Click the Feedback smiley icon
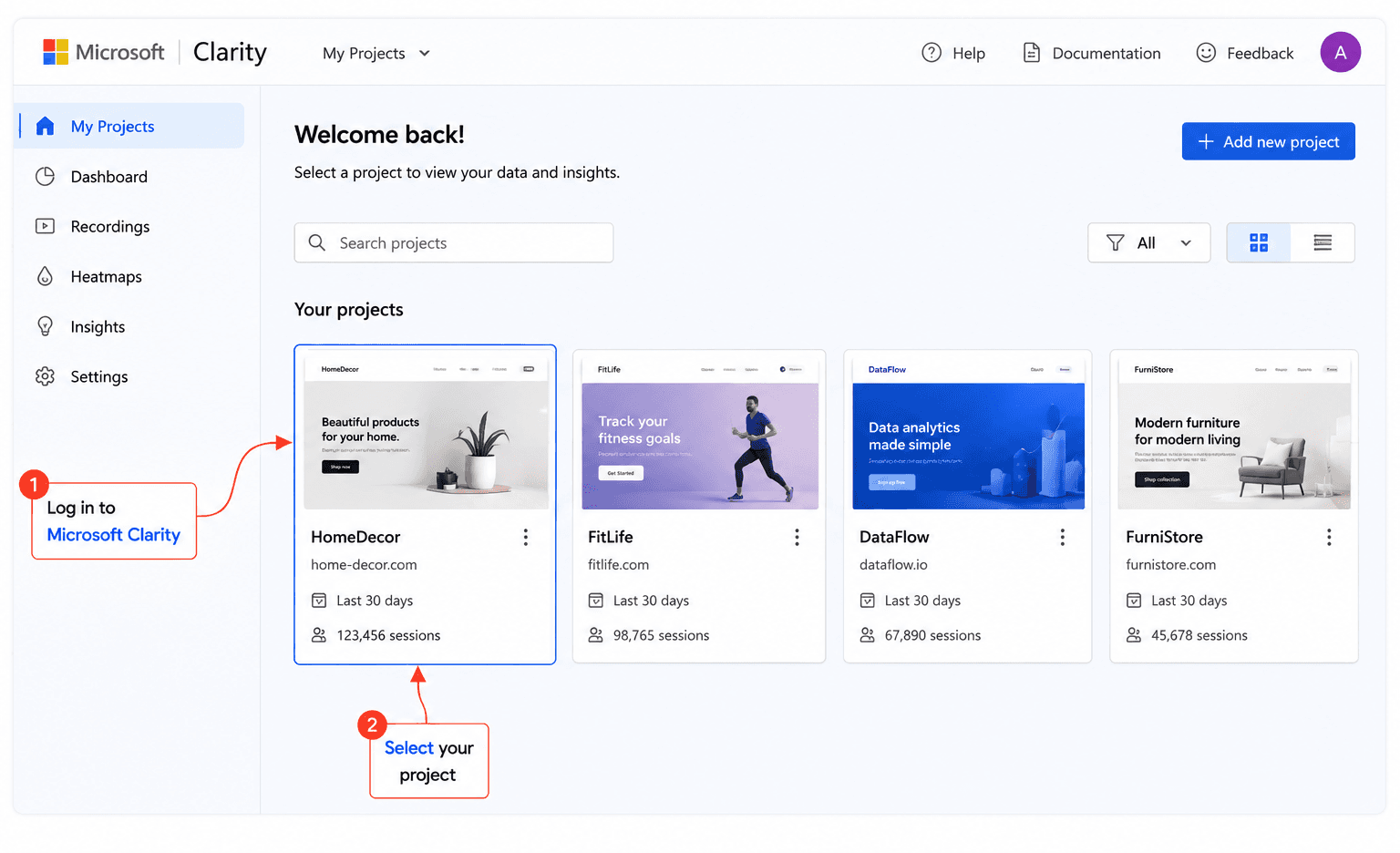Image resolution: width=1400 pixels, height=853 pixels. [1206, 53]
